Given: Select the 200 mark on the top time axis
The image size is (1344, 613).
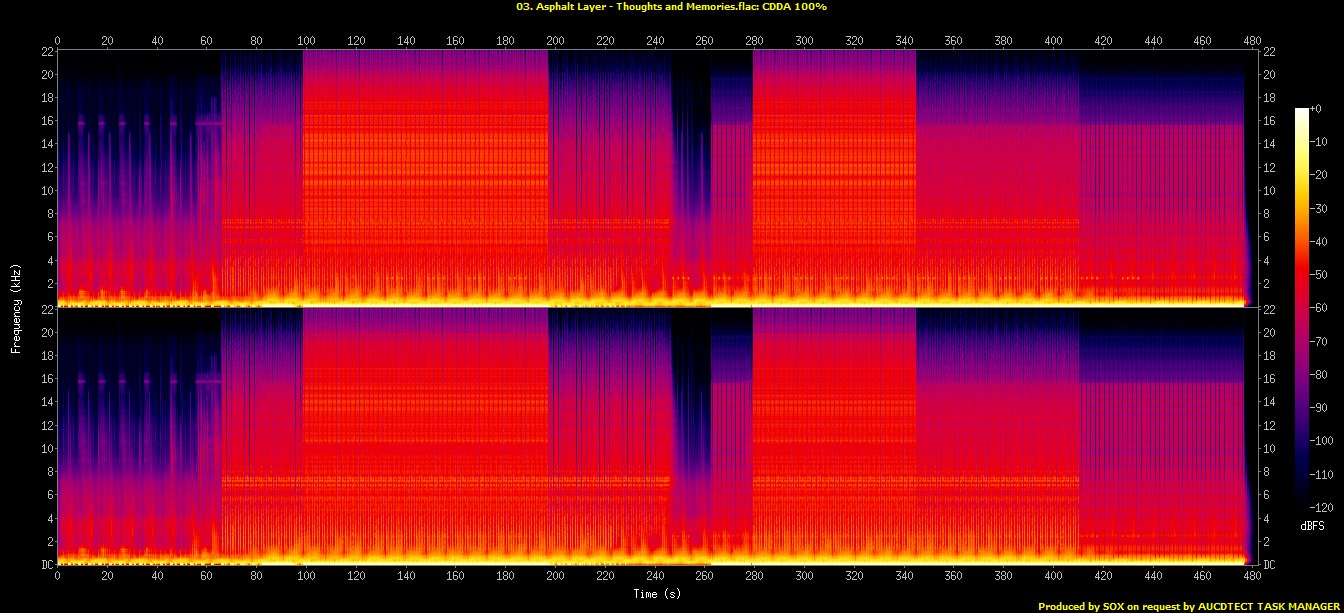Looking at the screenshot, I should [x=555, y=41].
